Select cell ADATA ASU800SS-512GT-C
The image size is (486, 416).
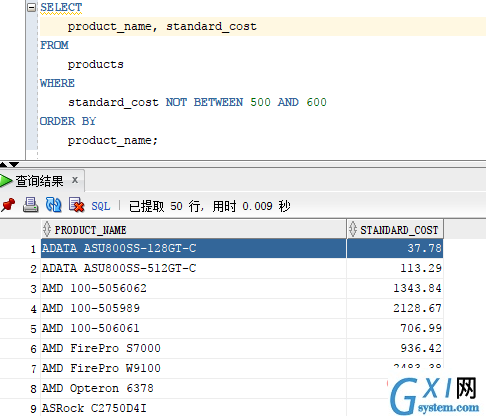pos(193,268)
